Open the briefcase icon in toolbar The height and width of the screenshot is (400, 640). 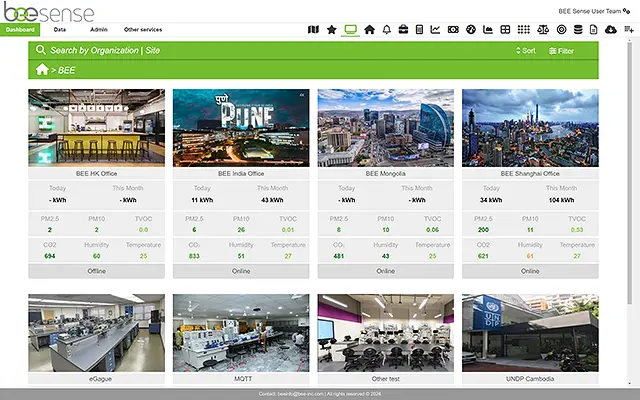403,30
